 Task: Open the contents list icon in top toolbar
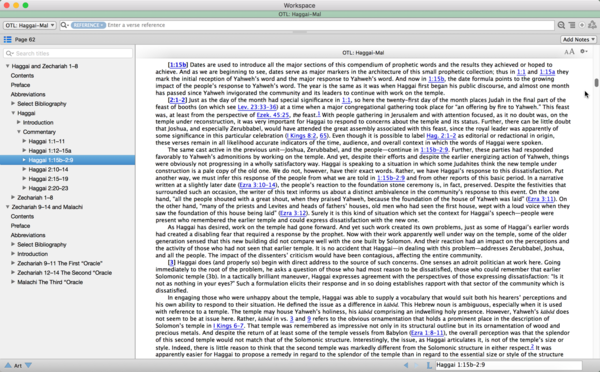point(572,25)
